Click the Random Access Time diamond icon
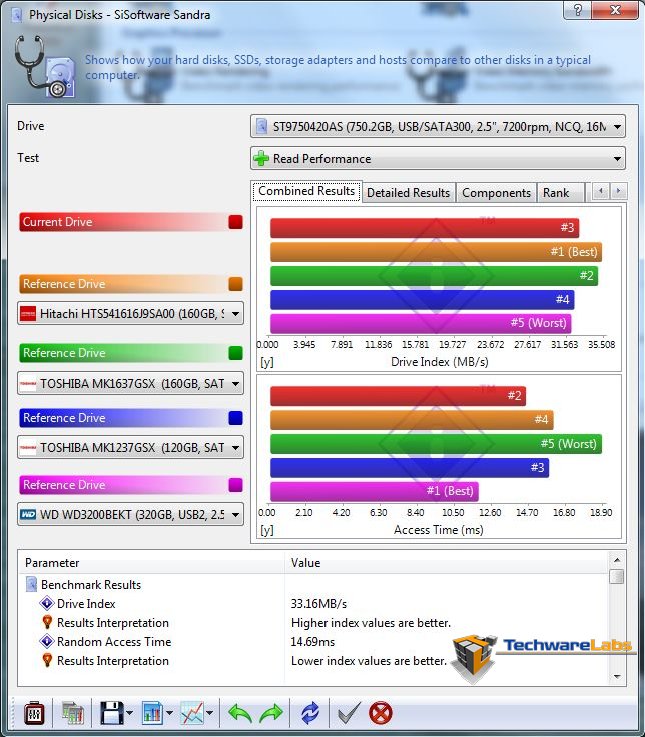Image resolution: width=645 pixels, height=737 pixels. click(x=47, y=641)
